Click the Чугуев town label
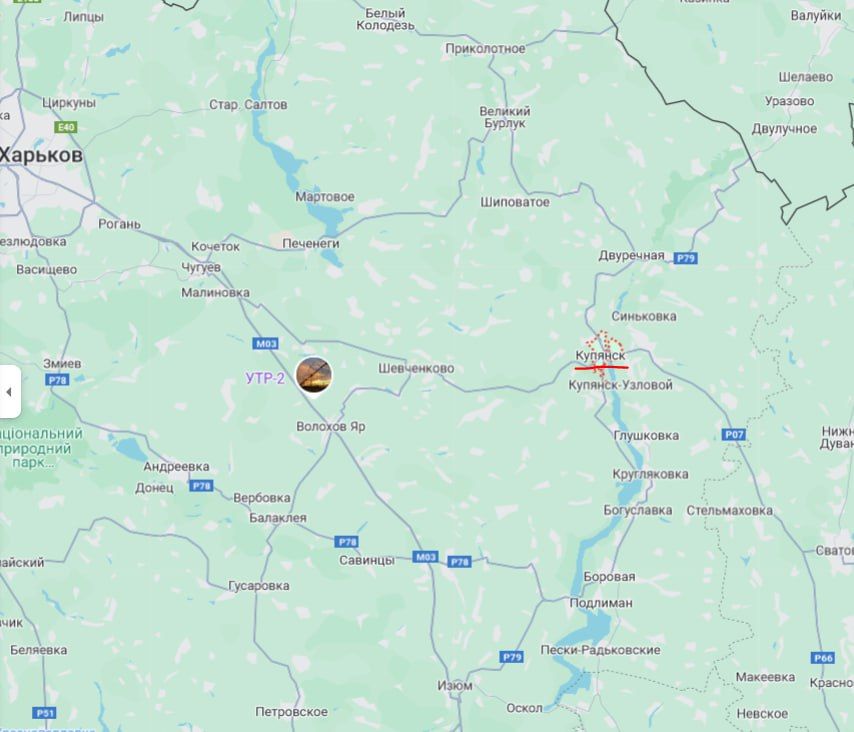 (201, 267)
